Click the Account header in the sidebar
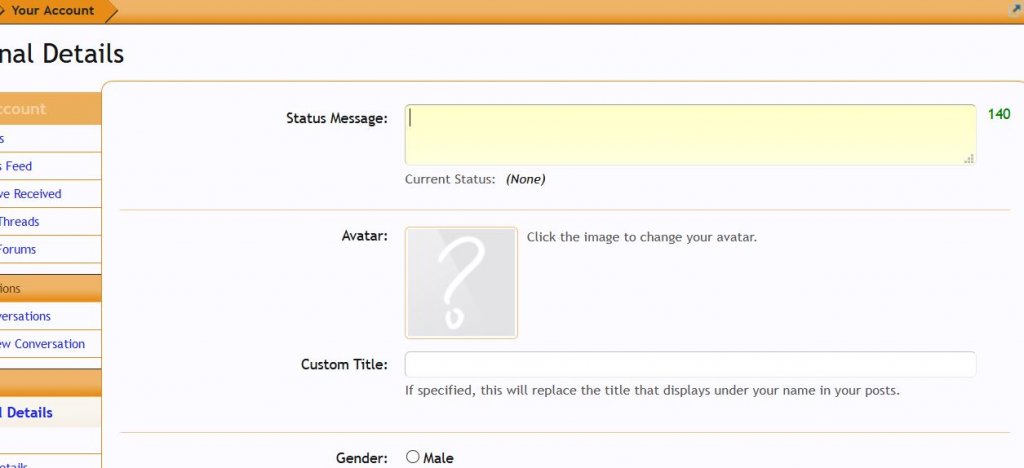The width and height of the screenshot is (1024, 468). pos(24,109)
